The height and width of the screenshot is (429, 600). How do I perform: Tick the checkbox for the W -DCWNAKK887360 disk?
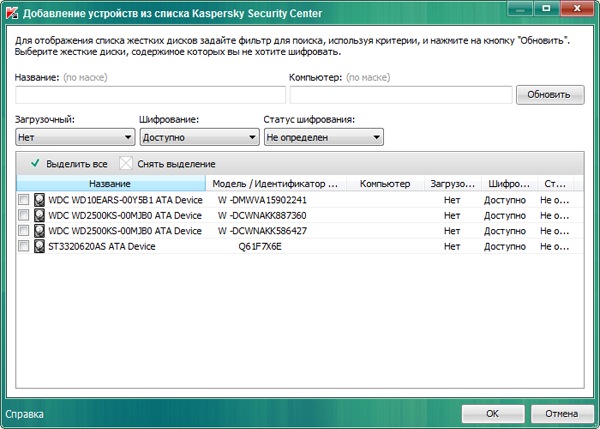coord(23,215)
